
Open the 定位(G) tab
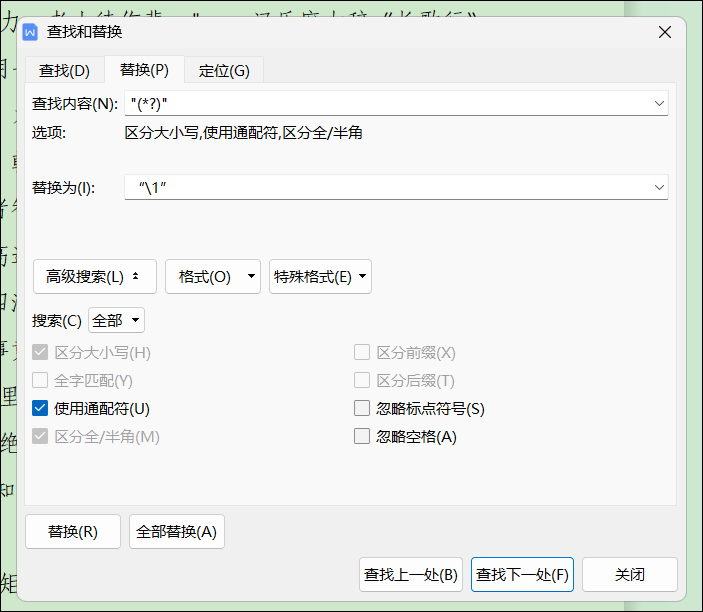coord(224,70)
